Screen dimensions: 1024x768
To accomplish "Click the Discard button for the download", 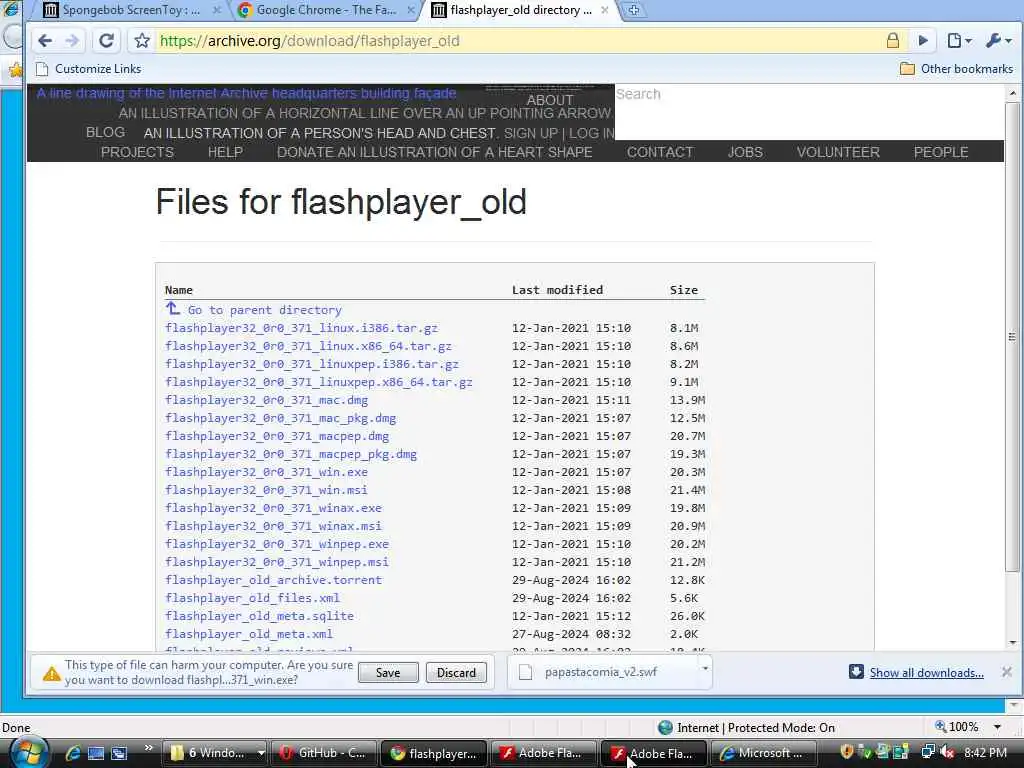I will [x=456, y=673].
